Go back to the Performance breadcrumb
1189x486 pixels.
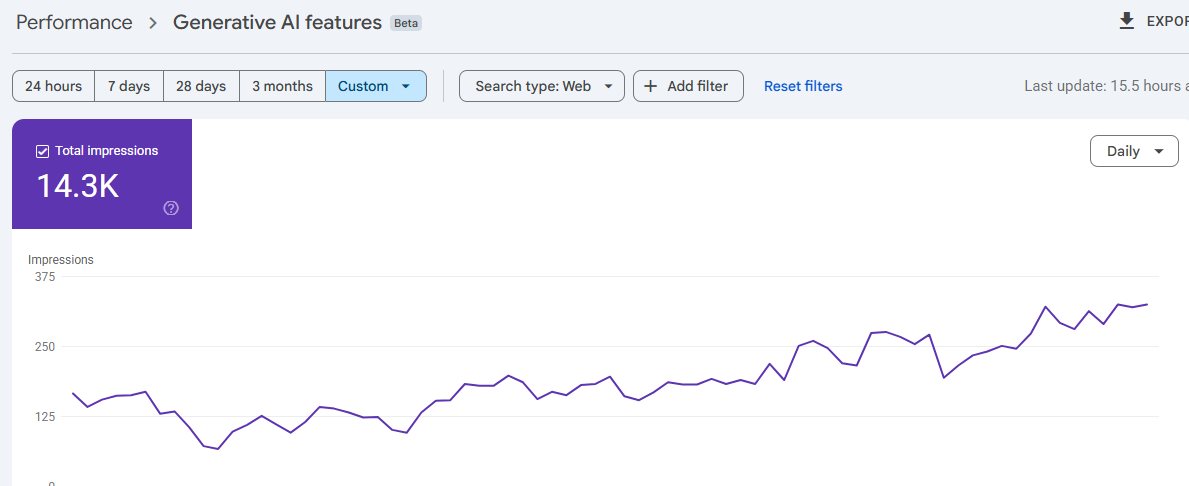74,23
